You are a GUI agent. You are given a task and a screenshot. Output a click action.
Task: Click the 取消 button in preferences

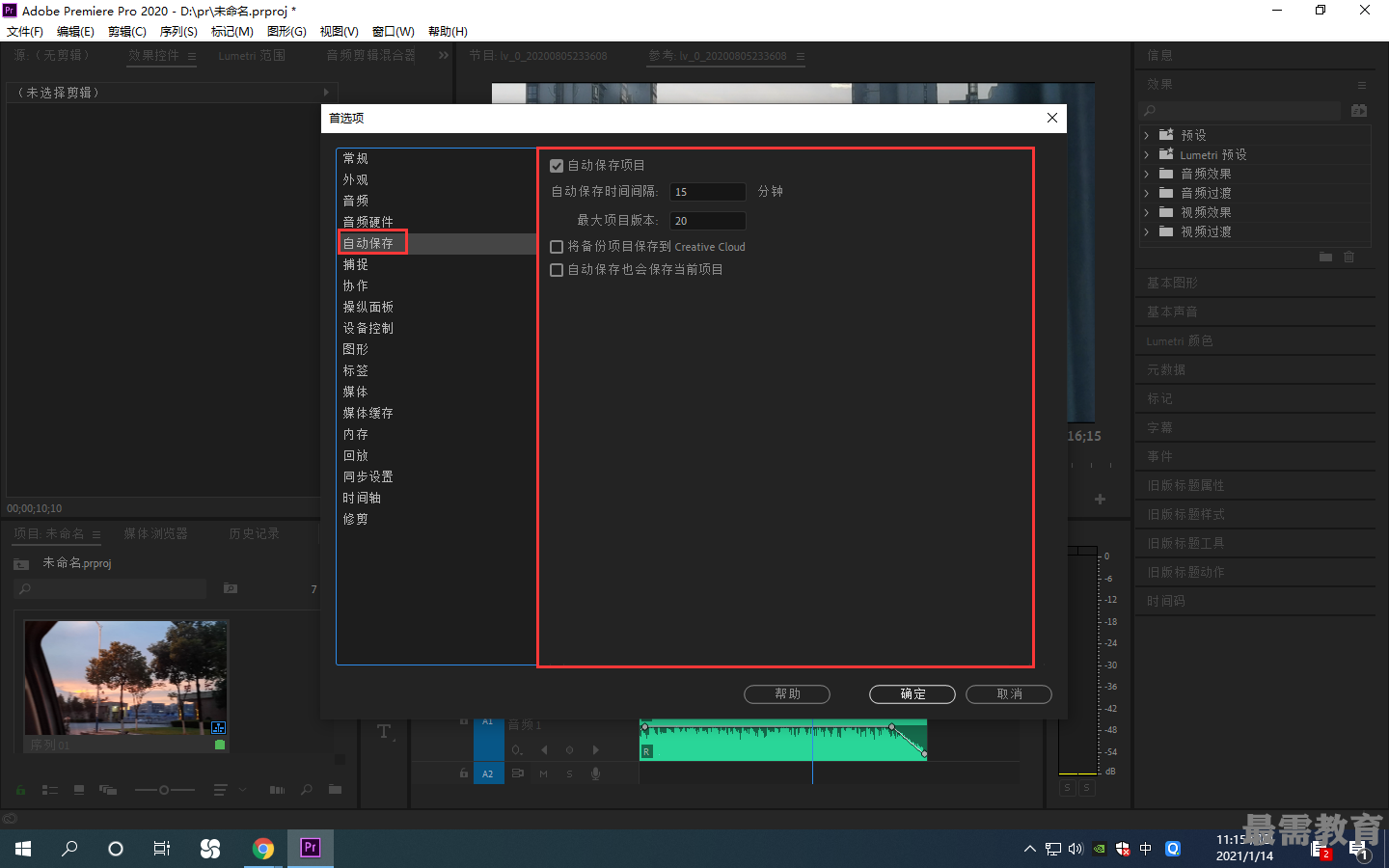tap(1009, 694)
